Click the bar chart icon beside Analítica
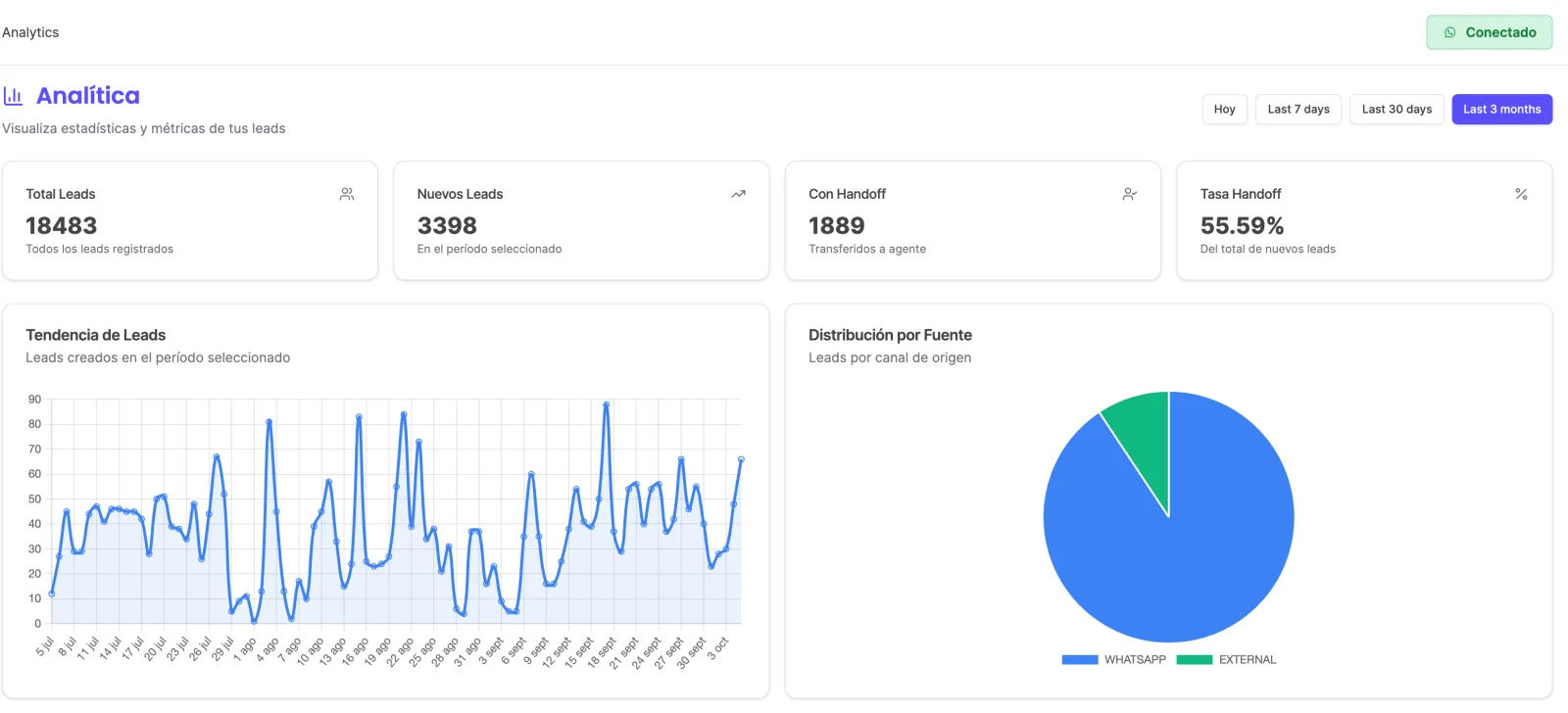Screen dimensions: 1568x713 pyautogui.click(x=13, y=96)
